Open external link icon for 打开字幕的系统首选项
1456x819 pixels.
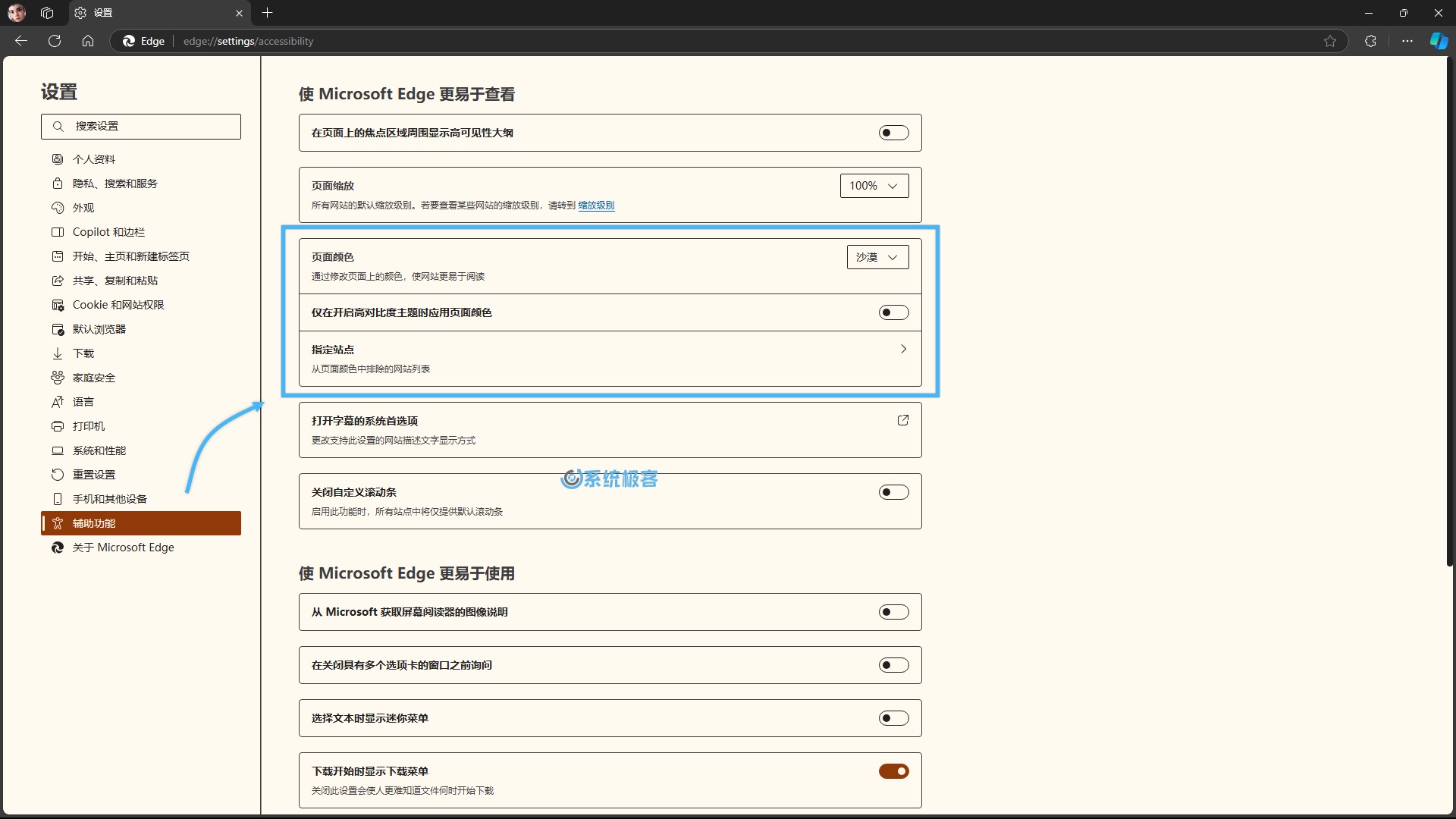point(902,420)
